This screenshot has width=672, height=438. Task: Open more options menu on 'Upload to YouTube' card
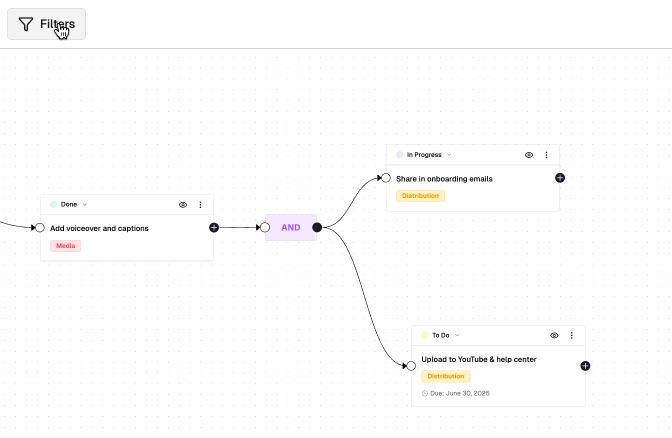(x=571, y=335)
